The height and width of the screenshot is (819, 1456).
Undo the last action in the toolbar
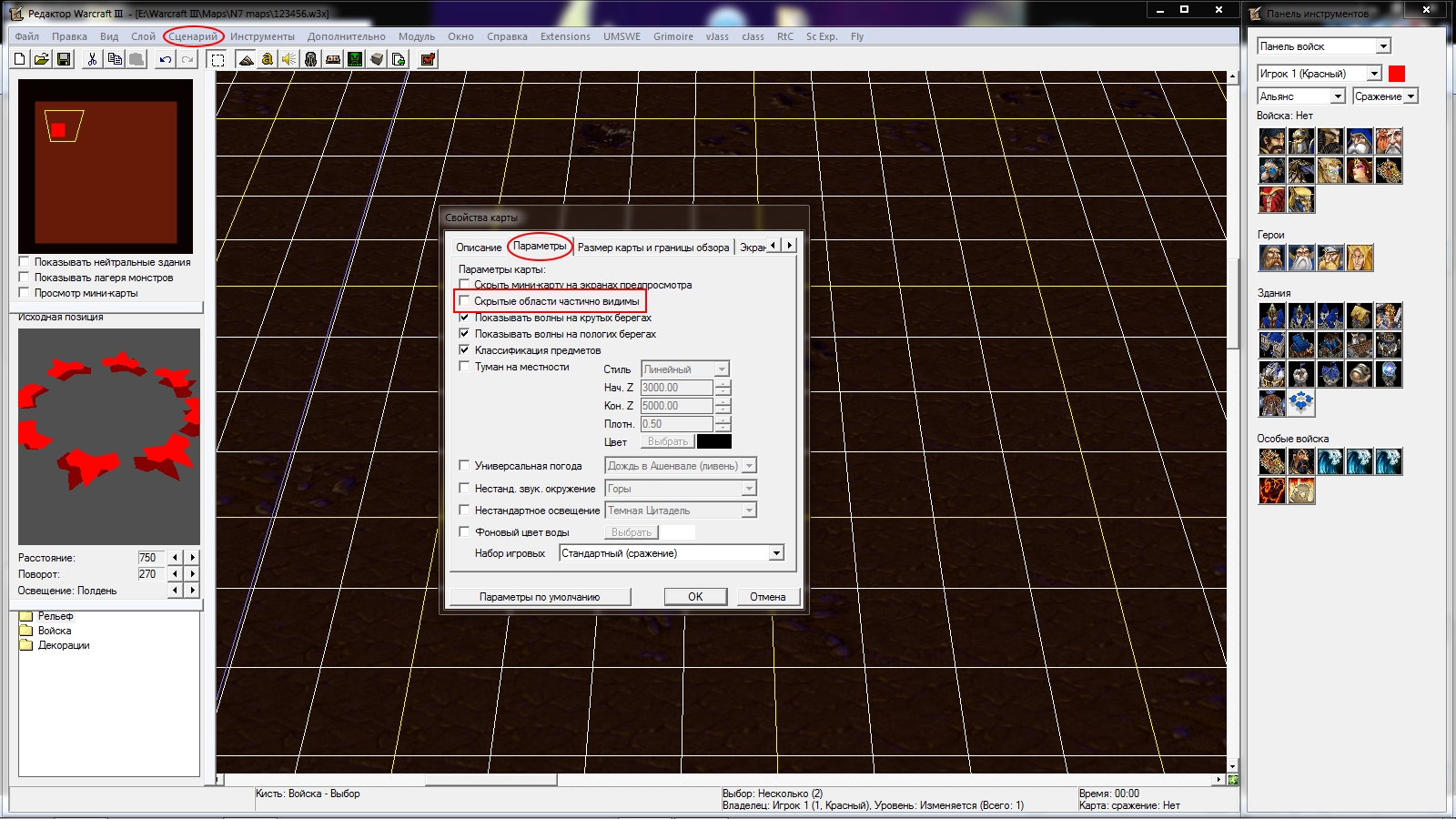(165, 59)
